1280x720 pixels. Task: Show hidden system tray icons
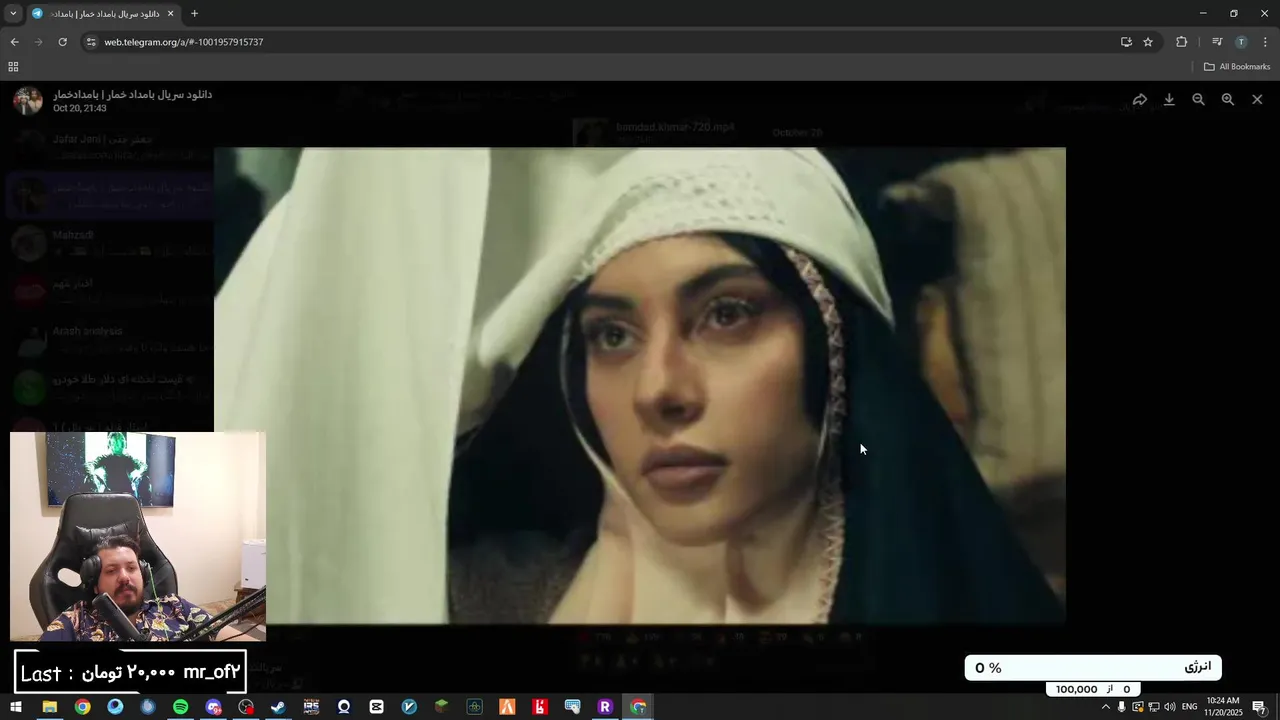pyautogui.click(x=1105, y=707)
